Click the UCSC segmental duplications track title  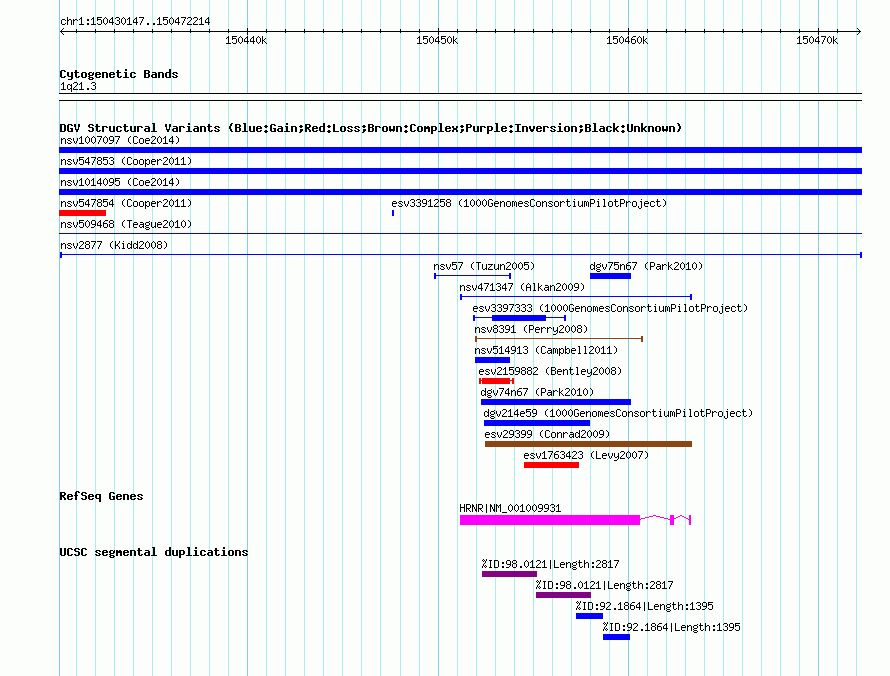click(x=153, y=552)
